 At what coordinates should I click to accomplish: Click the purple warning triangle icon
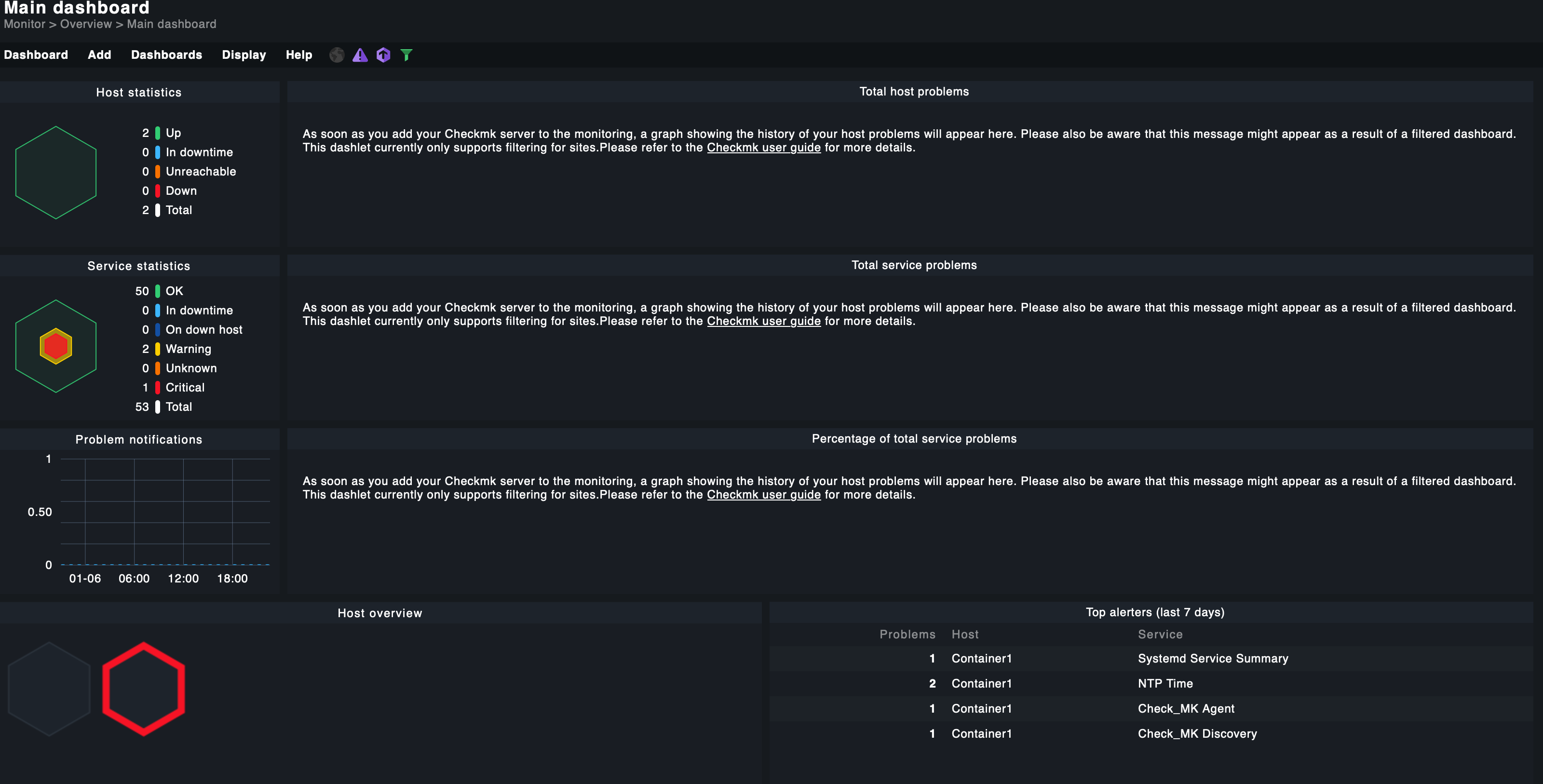pyautogui.click(x=360, y=55)
